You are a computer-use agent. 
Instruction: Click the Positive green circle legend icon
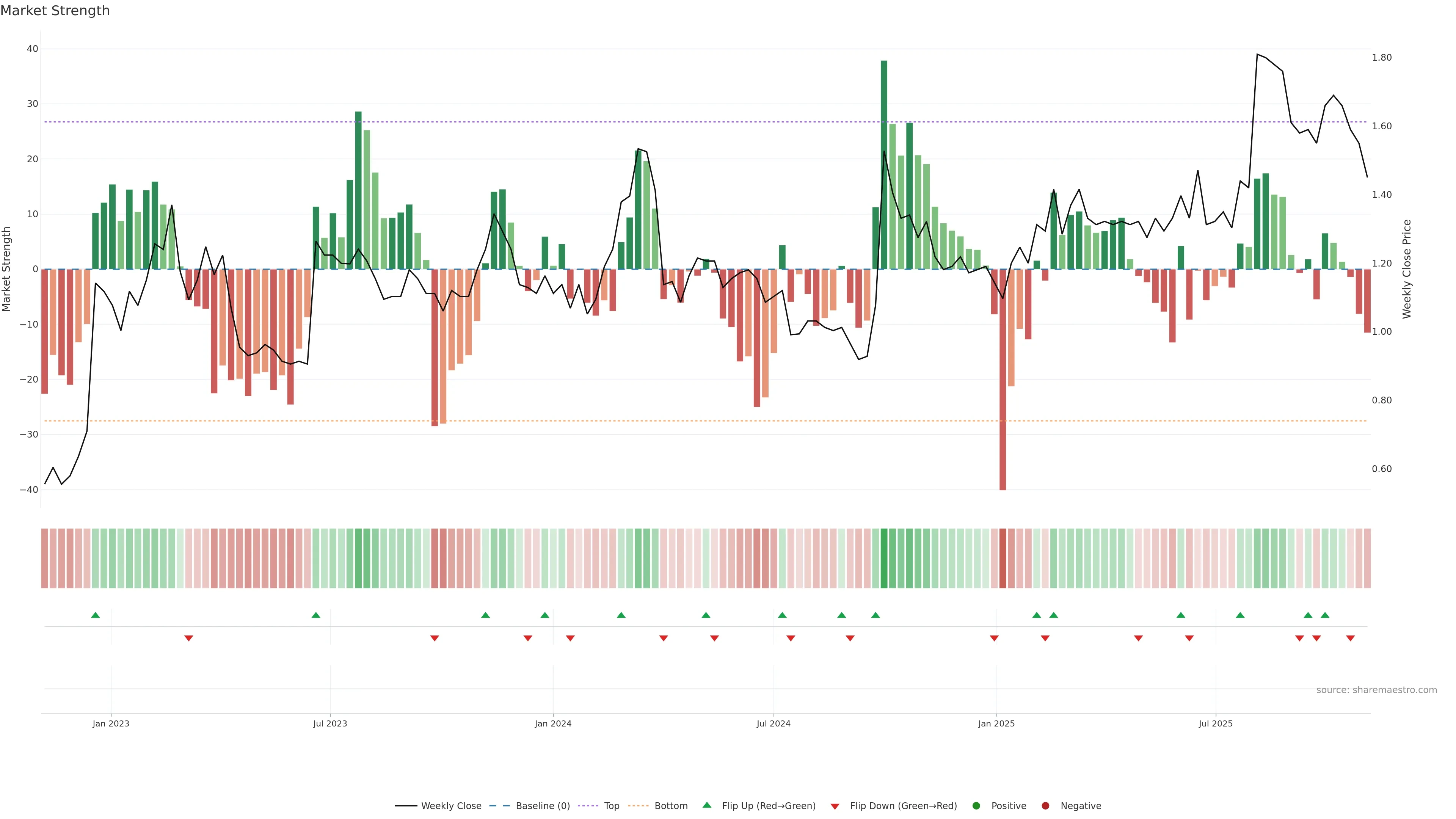tap(976, 806)
